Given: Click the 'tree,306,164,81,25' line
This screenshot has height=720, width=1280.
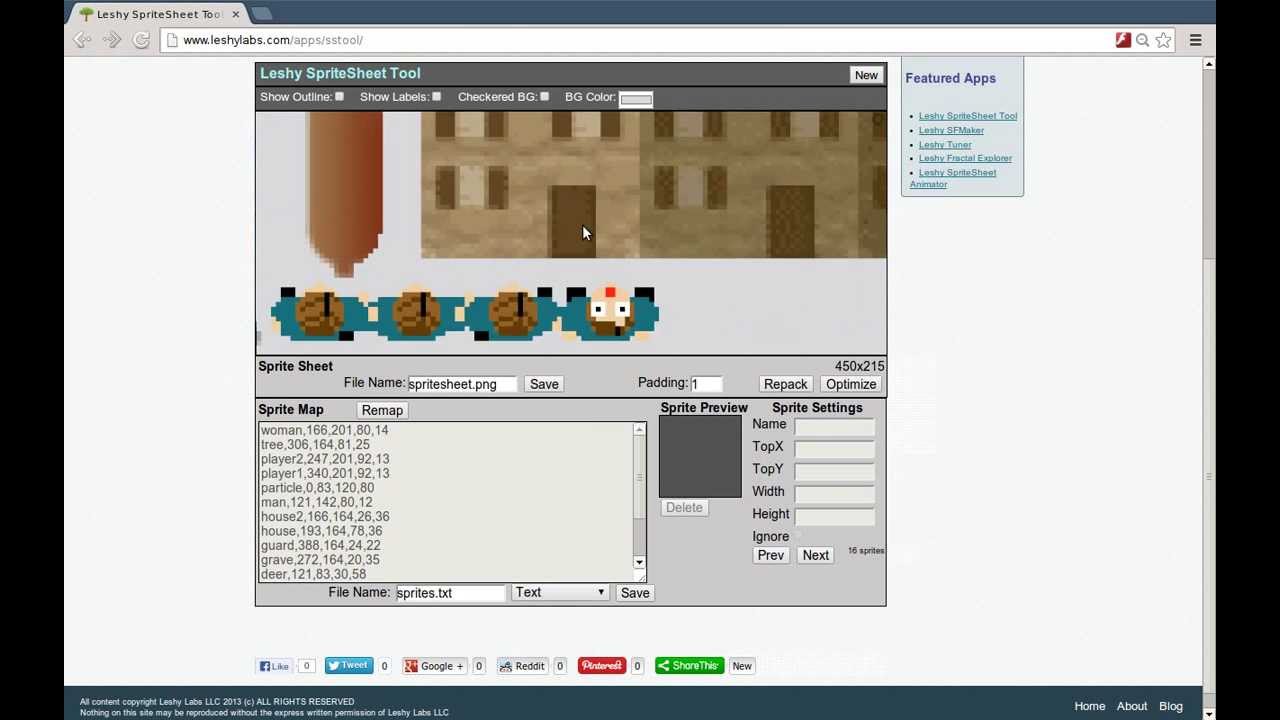Looking at the screenshot, I should [x=315, y=445].
